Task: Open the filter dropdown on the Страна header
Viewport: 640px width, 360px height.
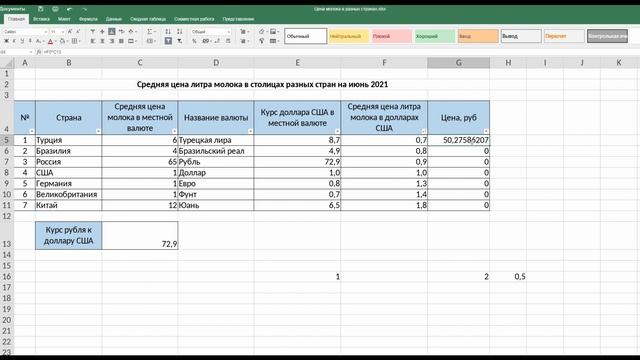Action: [98, 131]
